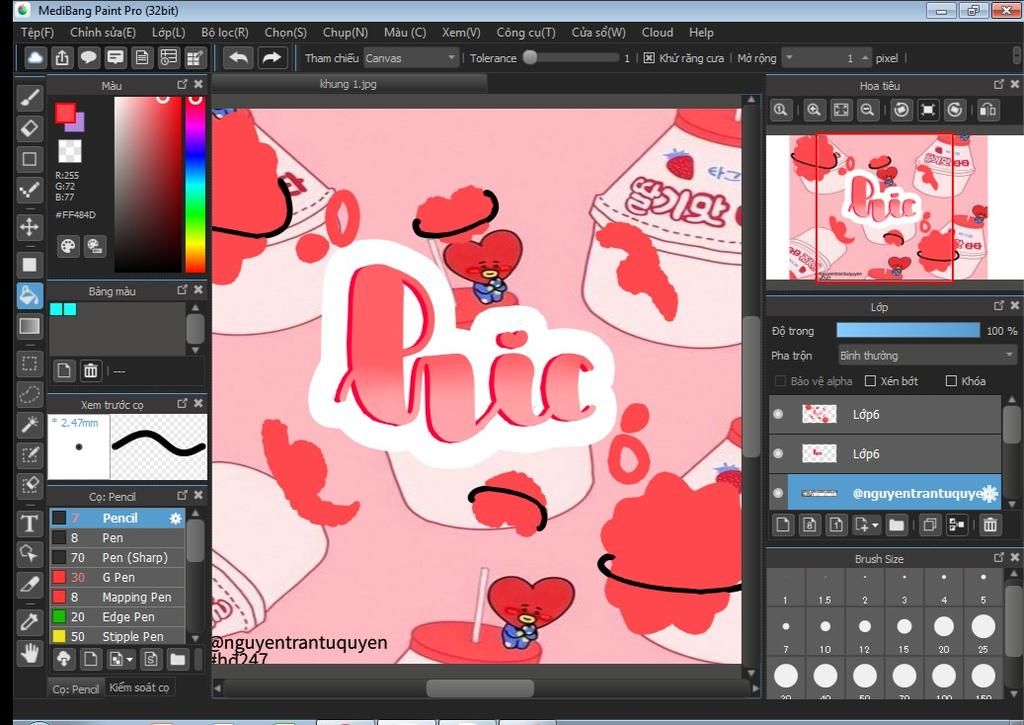The height and width of the screenshot is (725, 1024).
Task: Select the @nguyentrantuquyen layer row
Action: pos(894,493)
